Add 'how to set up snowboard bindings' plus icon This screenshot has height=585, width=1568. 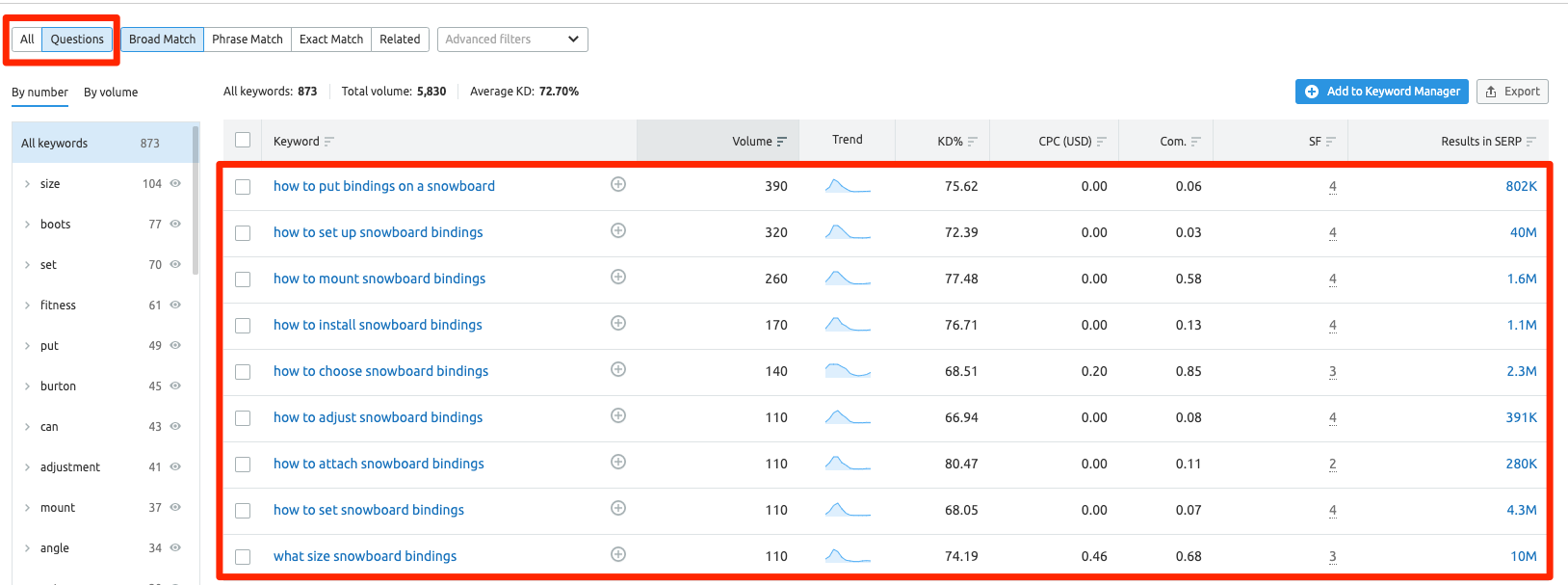tap(618, 230)
